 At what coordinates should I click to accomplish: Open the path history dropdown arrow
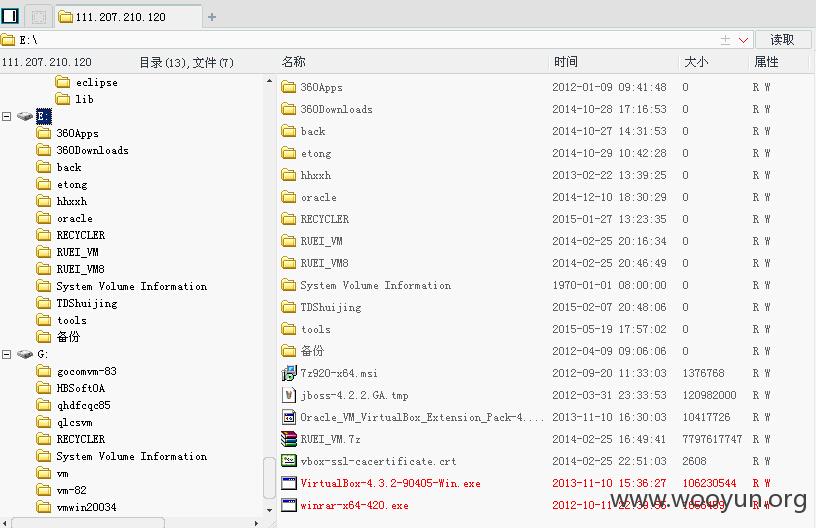[x=743, y=40]
